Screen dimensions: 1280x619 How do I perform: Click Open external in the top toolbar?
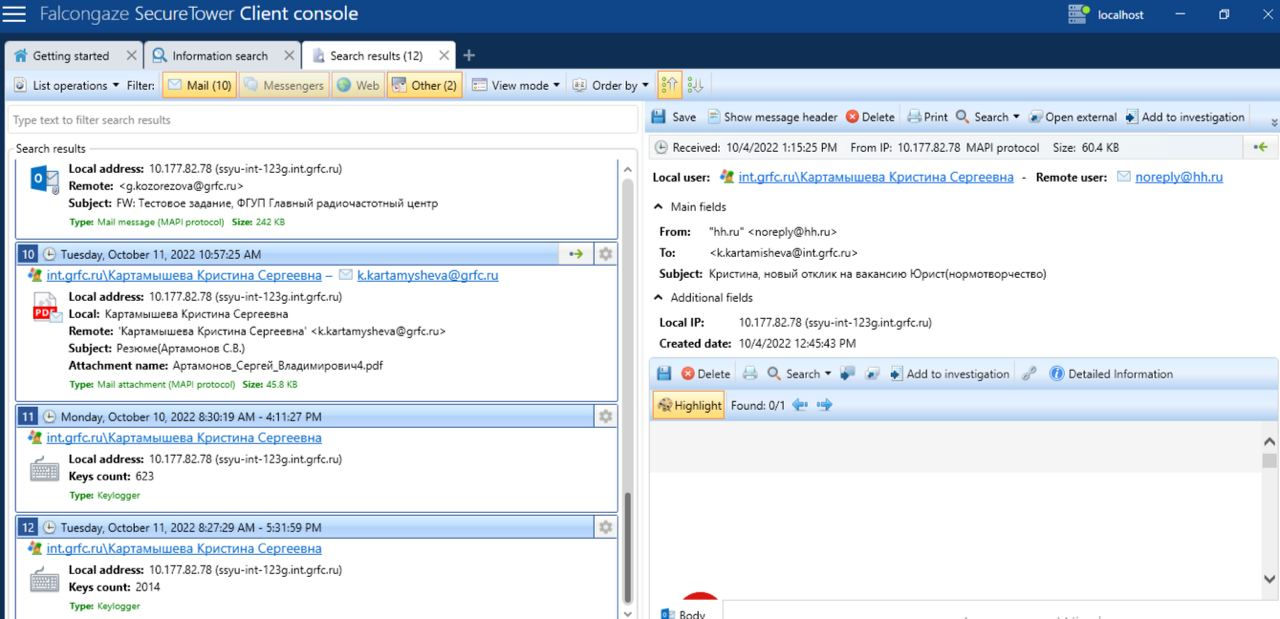(x=1072, y=117)
